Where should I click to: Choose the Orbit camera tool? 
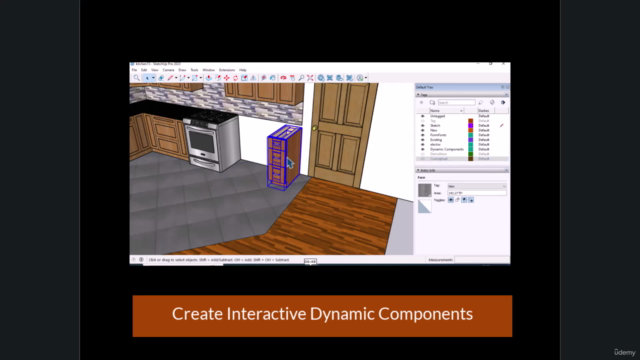pos(283,78)
